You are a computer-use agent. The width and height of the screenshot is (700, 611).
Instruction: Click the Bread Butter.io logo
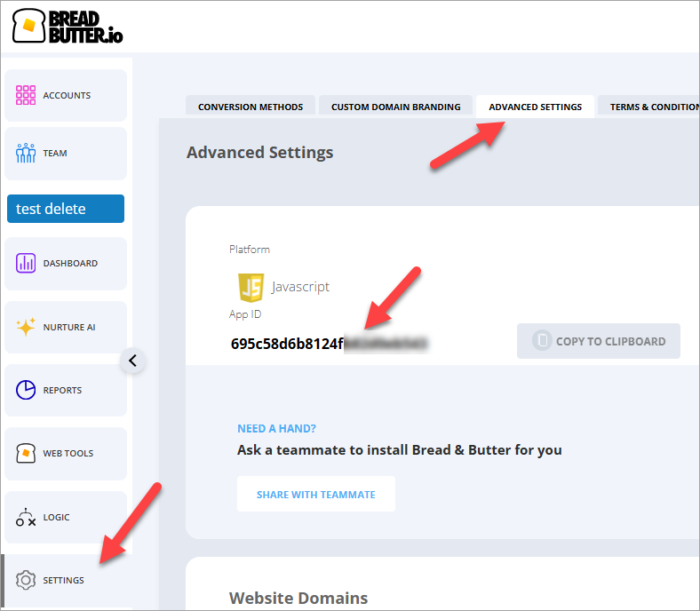coord(67,26)
